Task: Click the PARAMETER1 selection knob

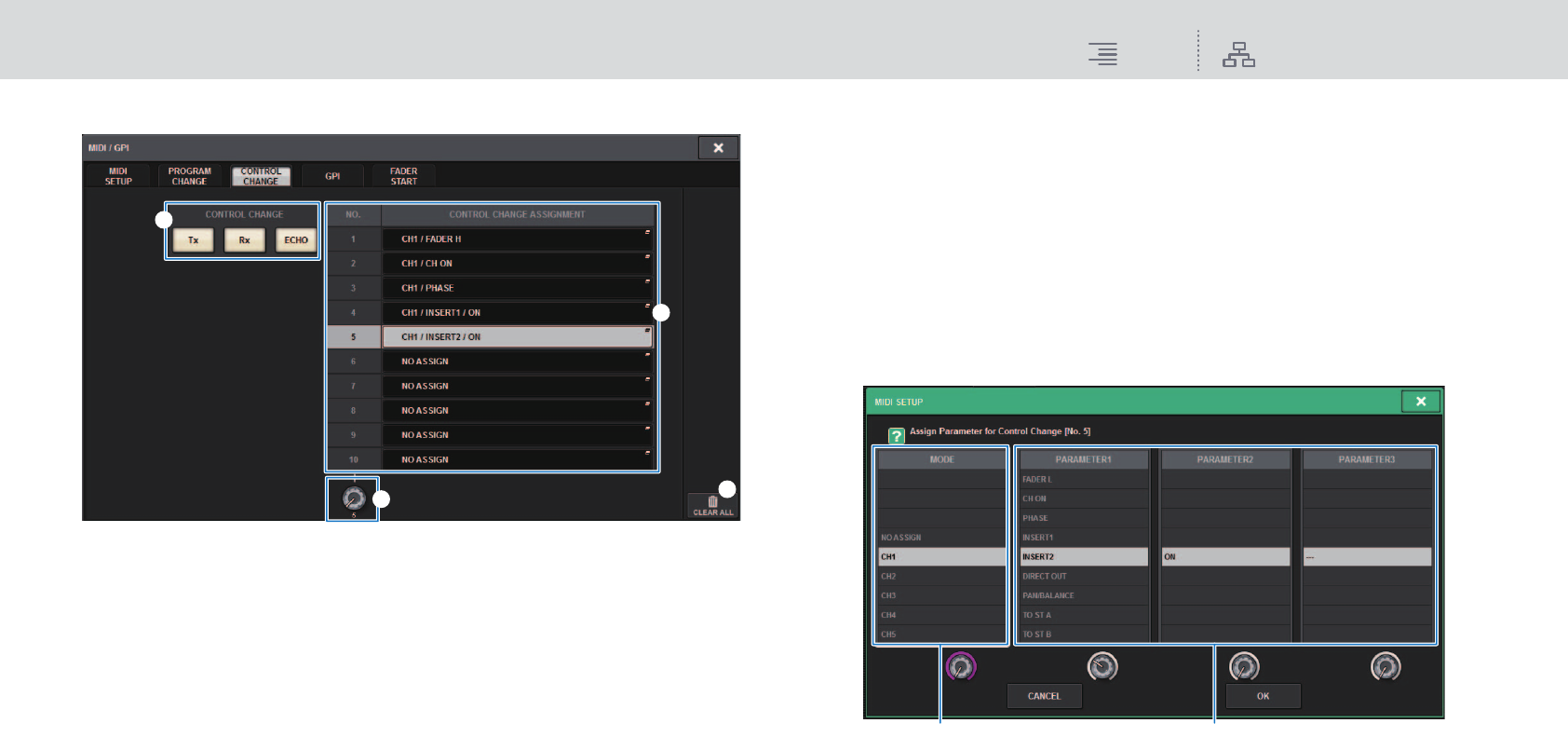Action: pyautogui.click(x=1102, y=666)
